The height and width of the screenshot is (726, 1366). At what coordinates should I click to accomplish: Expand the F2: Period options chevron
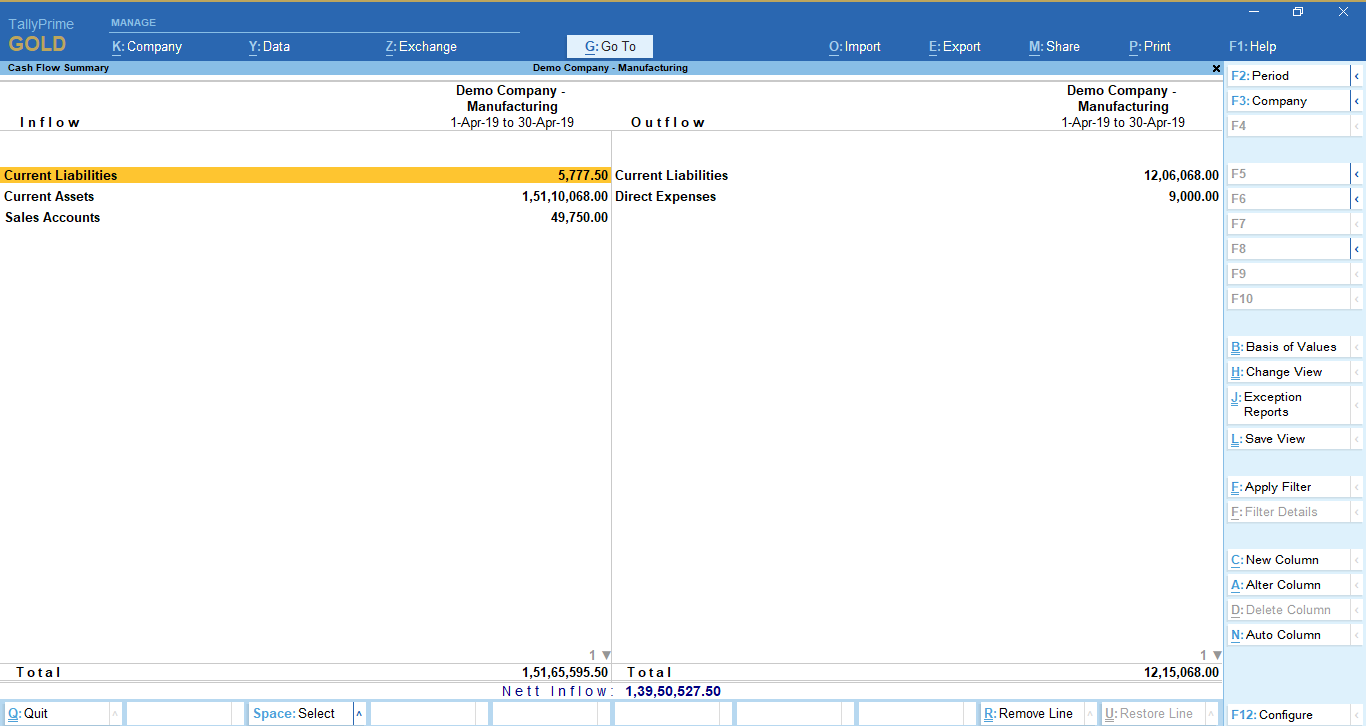[1357, 75]
